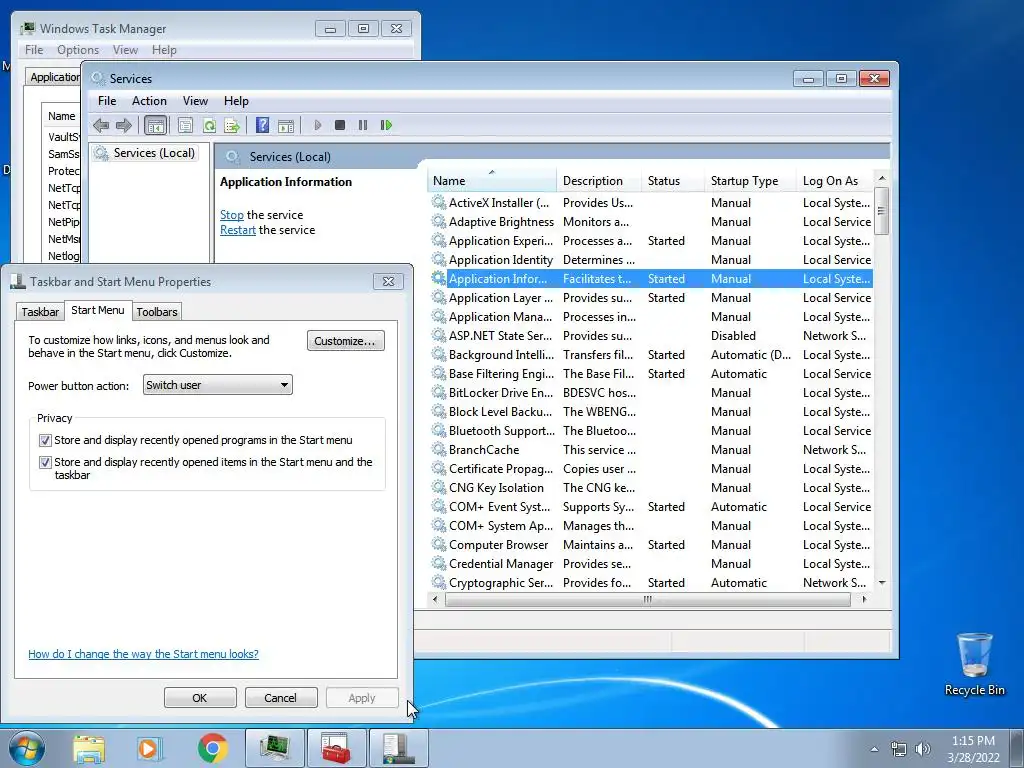Select CNG Key Isolation service row
The height and width of the screenshot is (768, 1024).
[x=651, y=488]
